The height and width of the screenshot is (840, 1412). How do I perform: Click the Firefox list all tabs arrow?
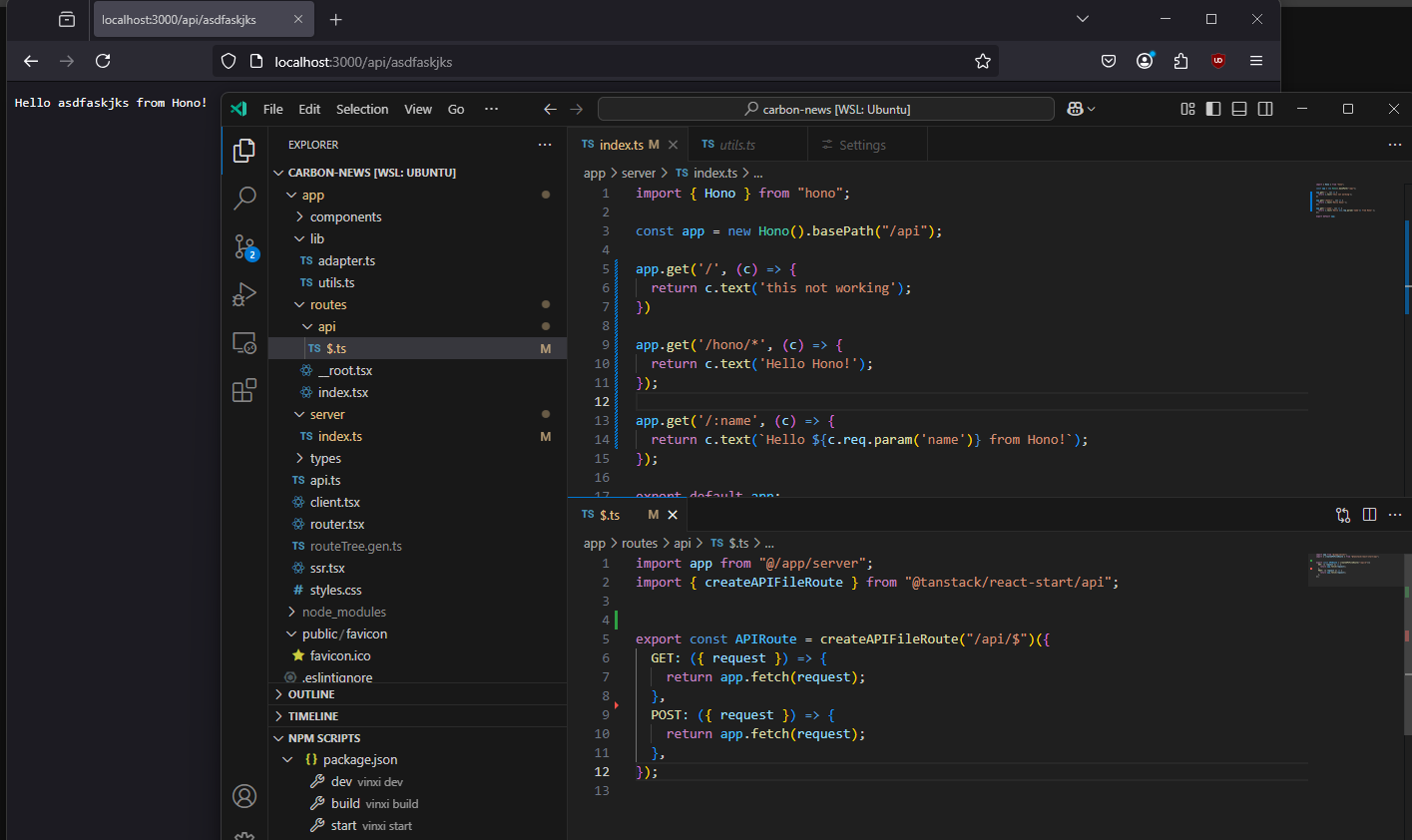point(1083,19)
